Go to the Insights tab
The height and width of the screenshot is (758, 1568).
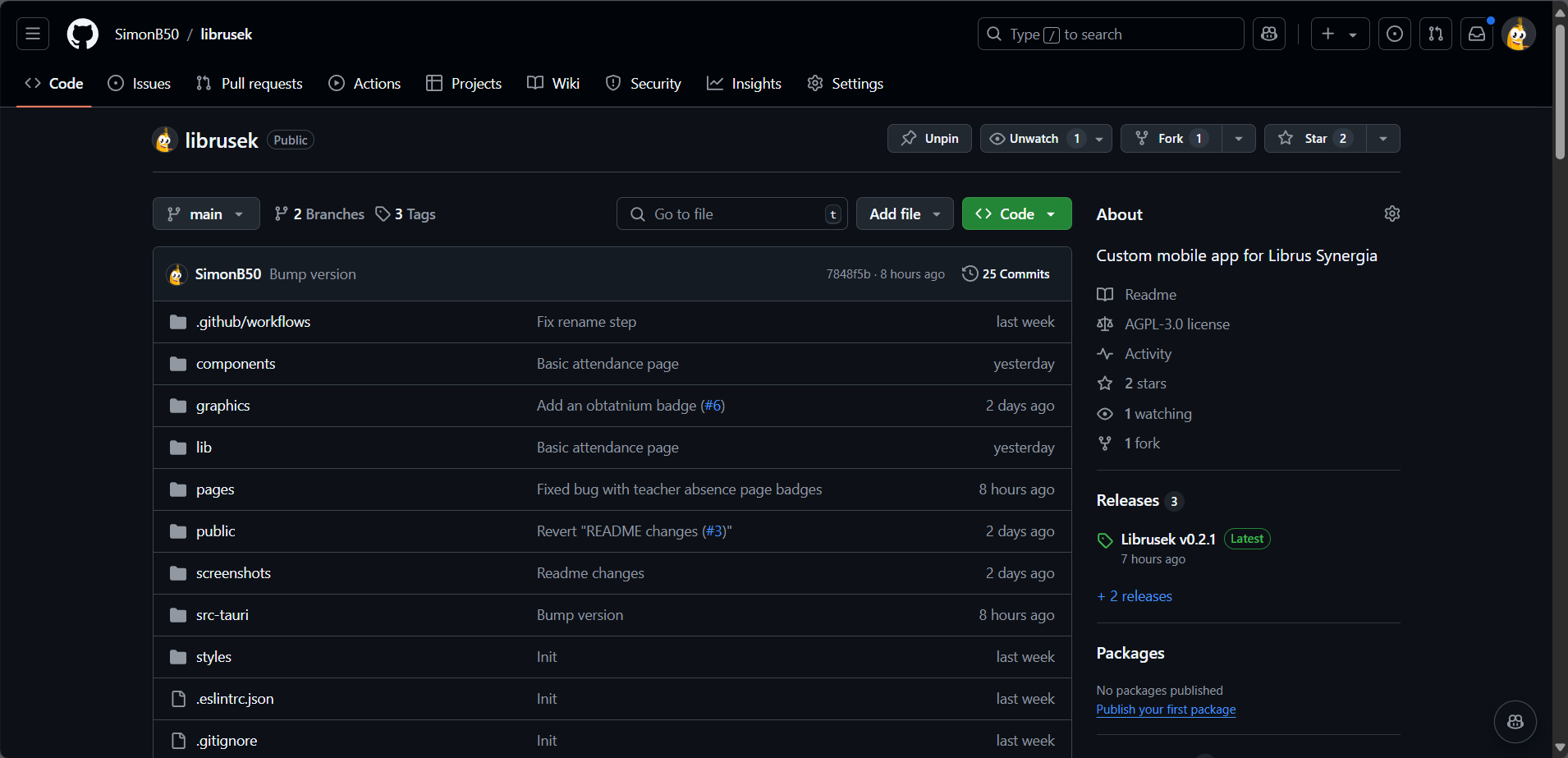pyautogui.click(x=744, y=84)
